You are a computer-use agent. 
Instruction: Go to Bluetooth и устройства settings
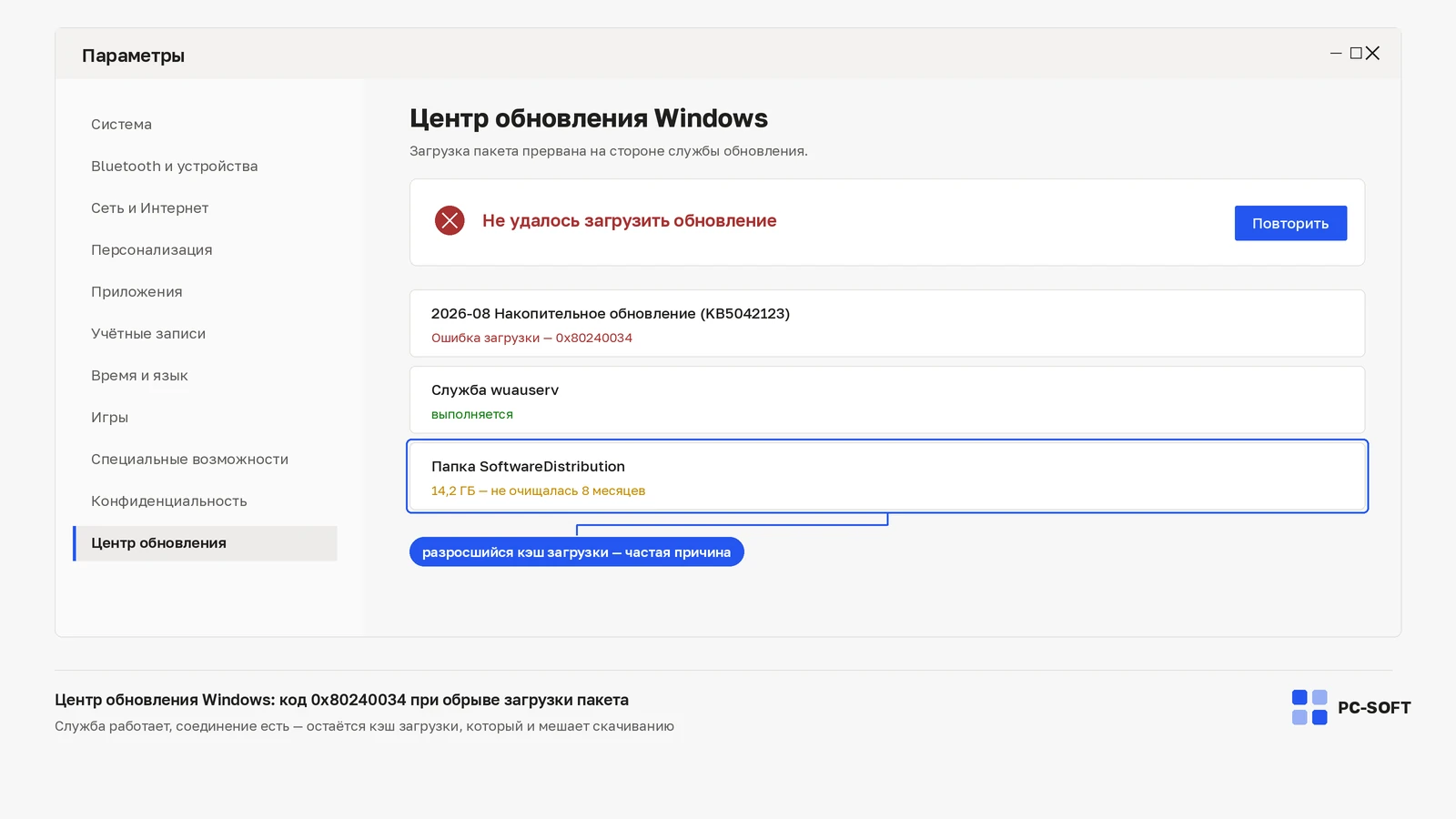(174, 167)
